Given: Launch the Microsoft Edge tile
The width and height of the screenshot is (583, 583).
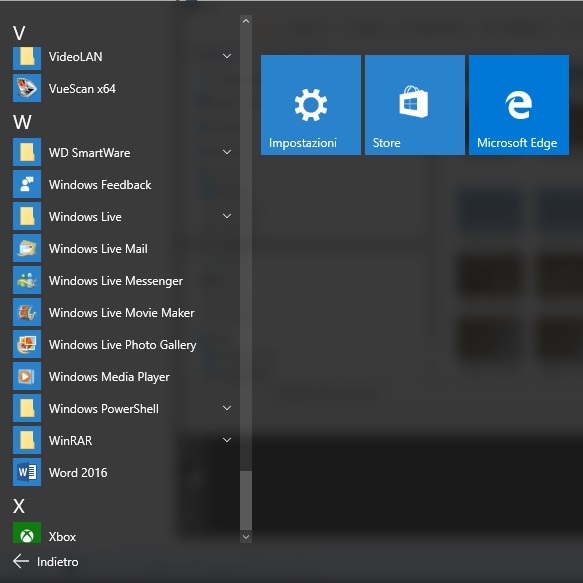Looking at the screenshot, I should 519,105.
